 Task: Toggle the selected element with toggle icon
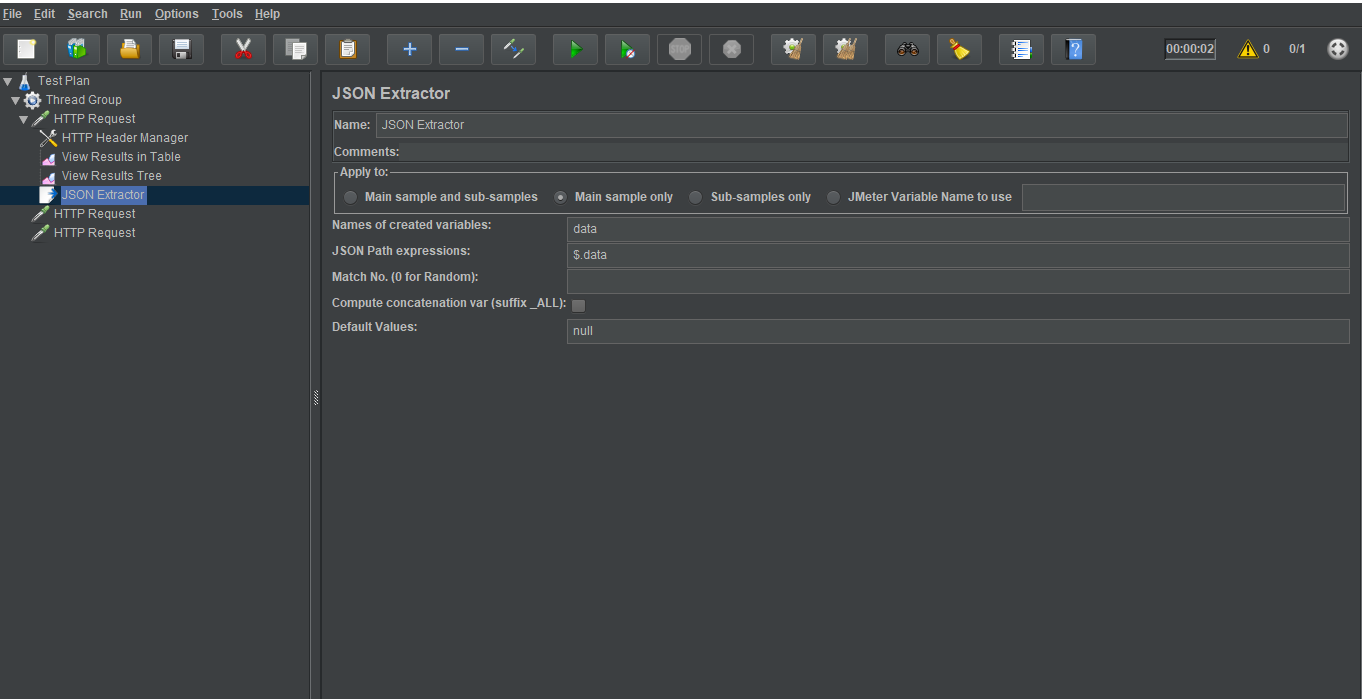513,48
